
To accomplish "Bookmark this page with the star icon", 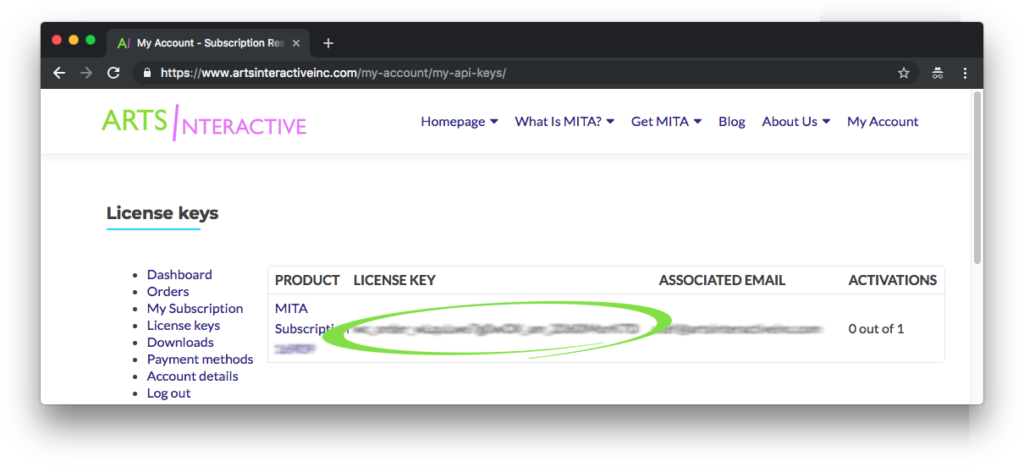I will [x=903, y=73].
